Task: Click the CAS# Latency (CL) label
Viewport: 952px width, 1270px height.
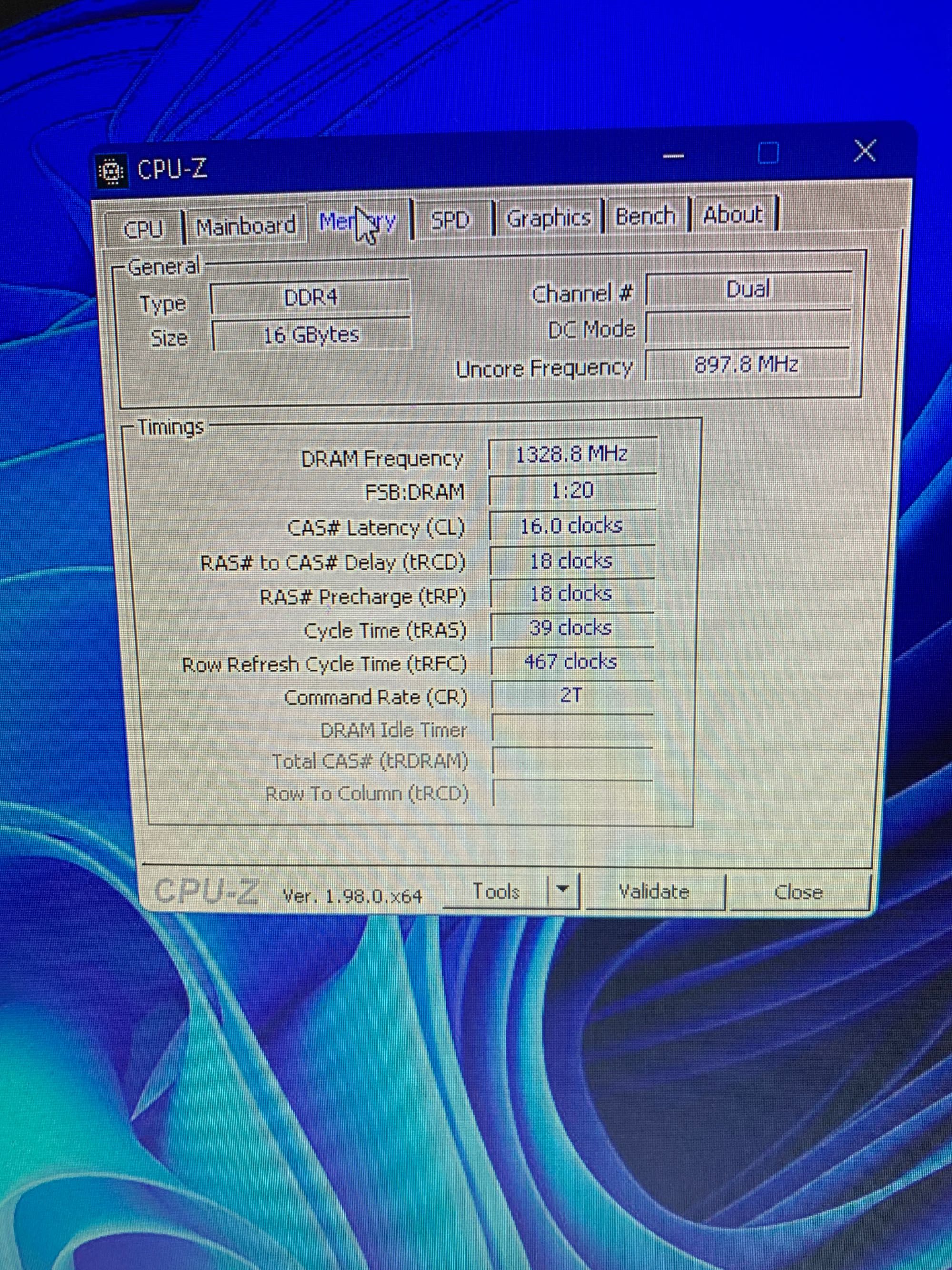Action: (376, 528)
